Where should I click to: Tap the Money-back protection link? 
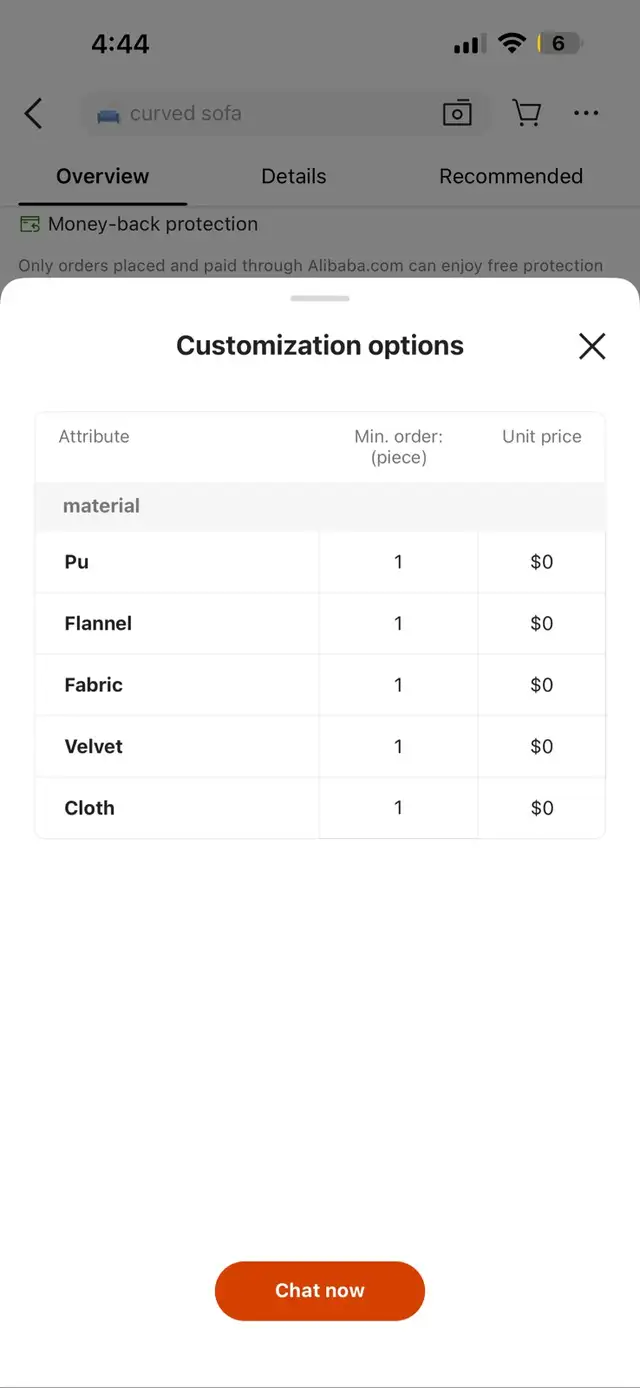pyautogui.click(x=153, y=225)
